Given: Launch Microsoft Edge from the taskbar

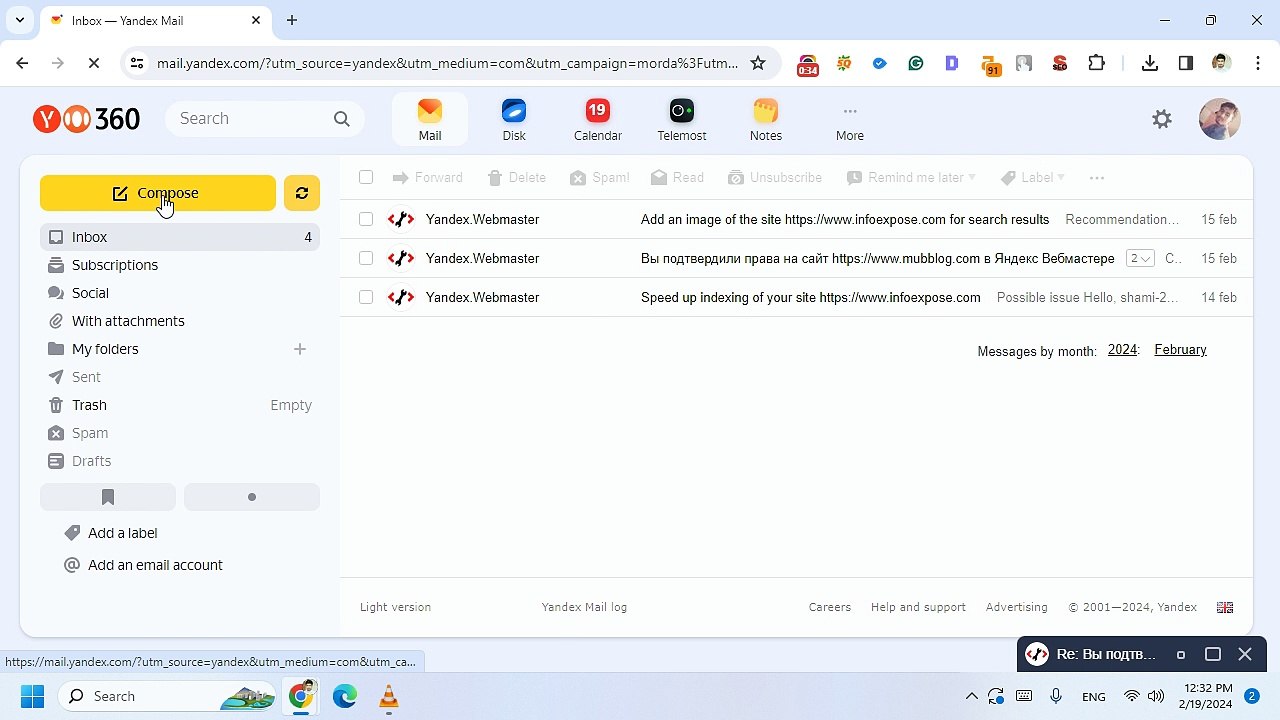Looking at the screenshot, I should point(345,696).
